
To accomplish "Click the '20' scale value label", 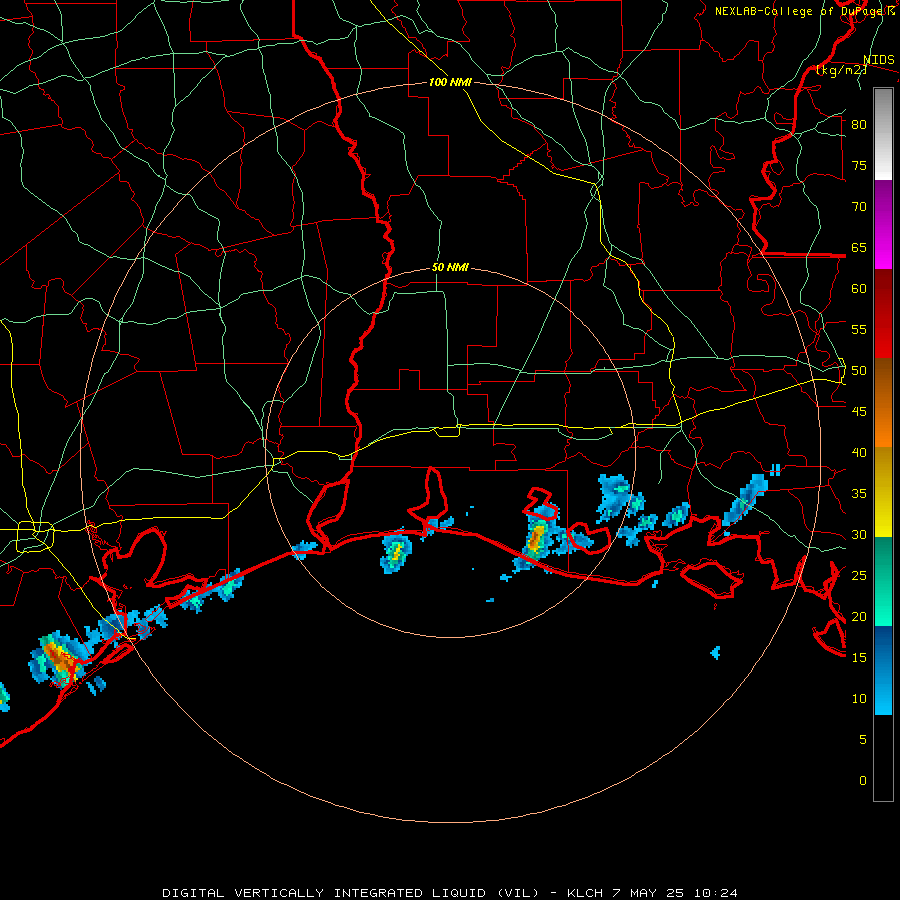I will pyautogui.click(x=859, y=617).
